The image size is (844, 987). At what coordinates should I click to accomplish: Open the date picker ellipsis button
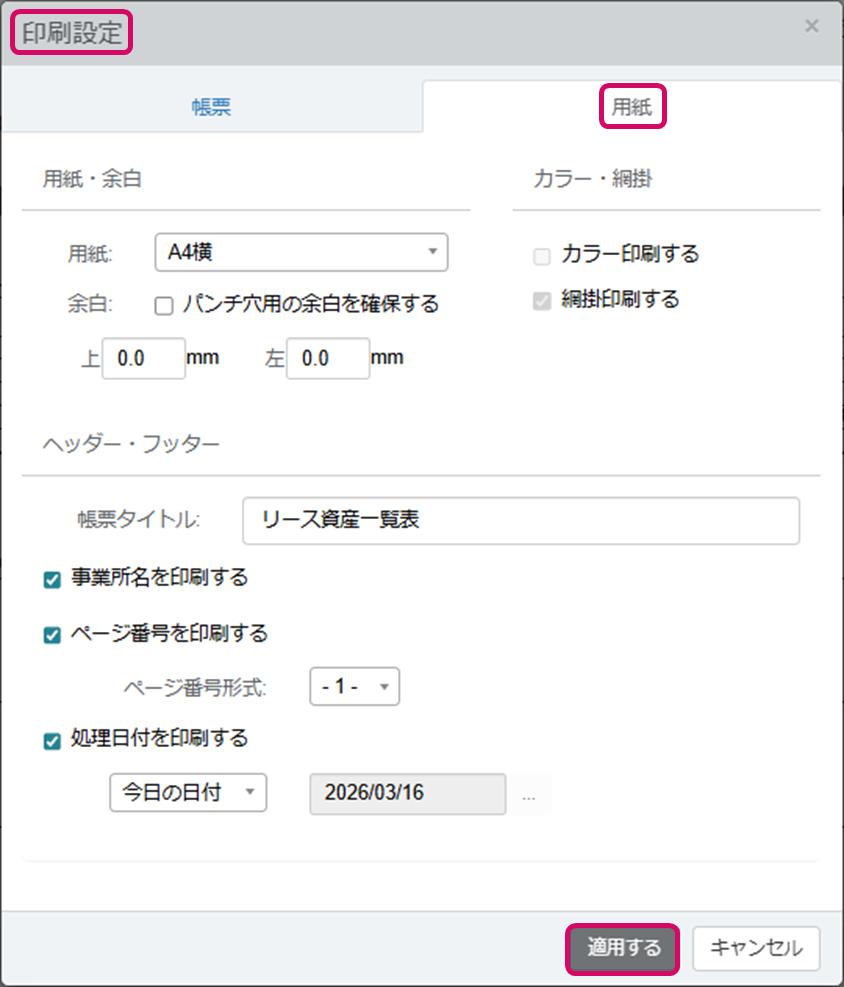click(529, 797)
